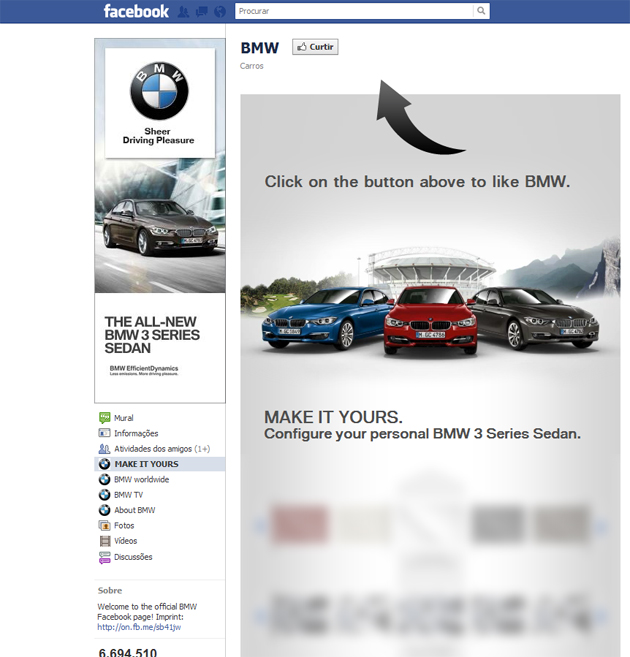The image size is (630, 657).
Task: Select the blurred cream color swatch
Action: (363, 525)
